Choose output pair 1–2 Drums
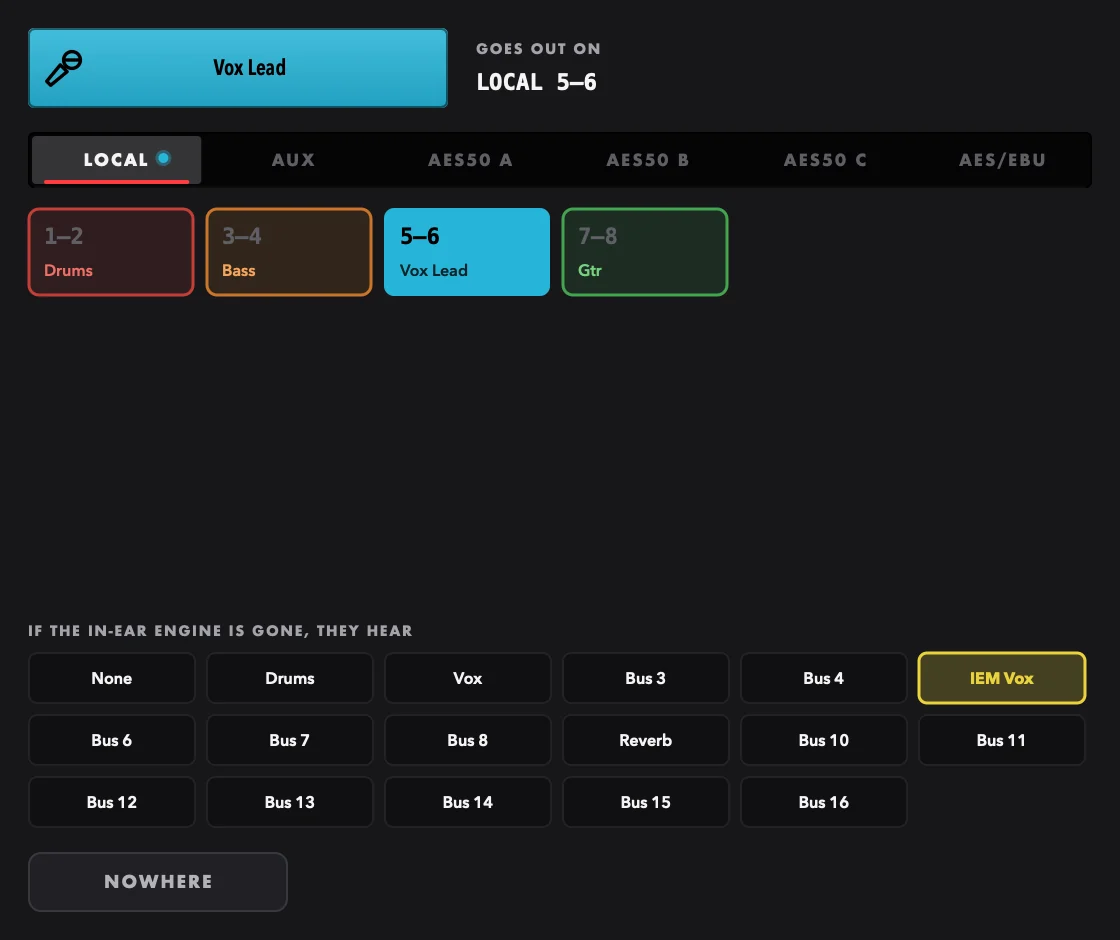Screen dimensions: 1120x940 [x=111, y=252]
